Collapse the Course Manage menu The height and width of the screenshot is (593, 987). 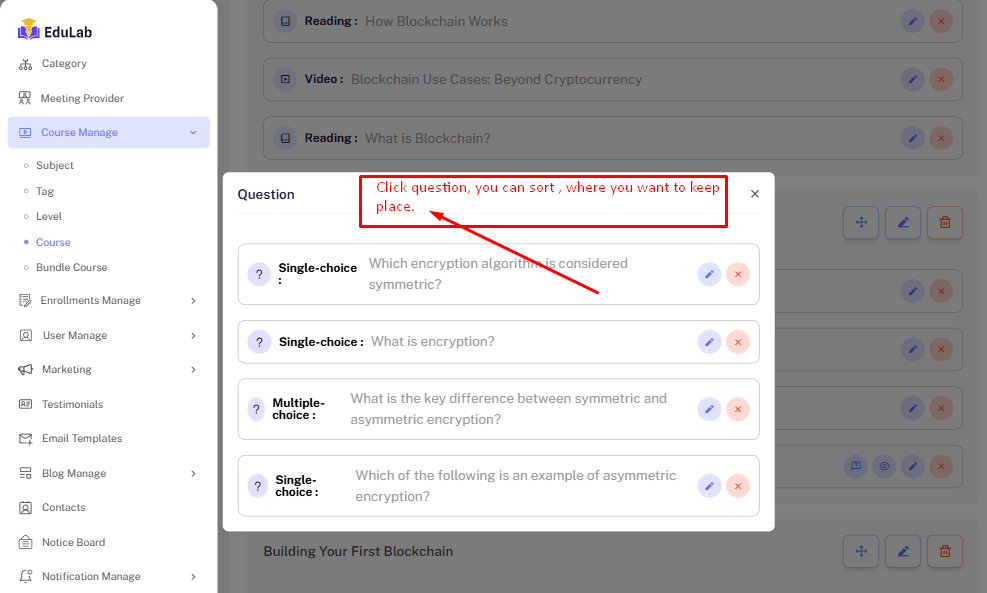192,133
